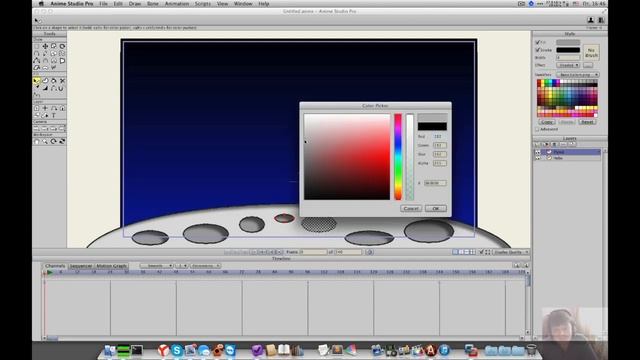
Task: Open the Onionskins dropdown in timeline
Action: [205, 266]
